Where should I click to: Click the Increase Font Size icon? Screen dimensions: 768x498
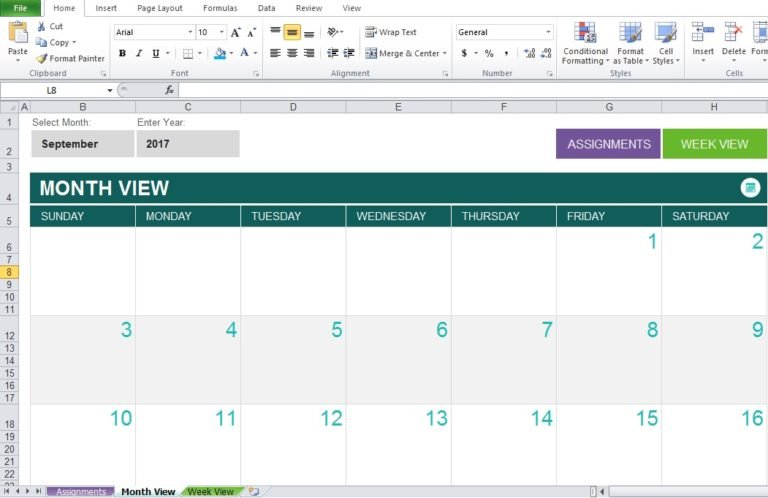click(235, 33)
